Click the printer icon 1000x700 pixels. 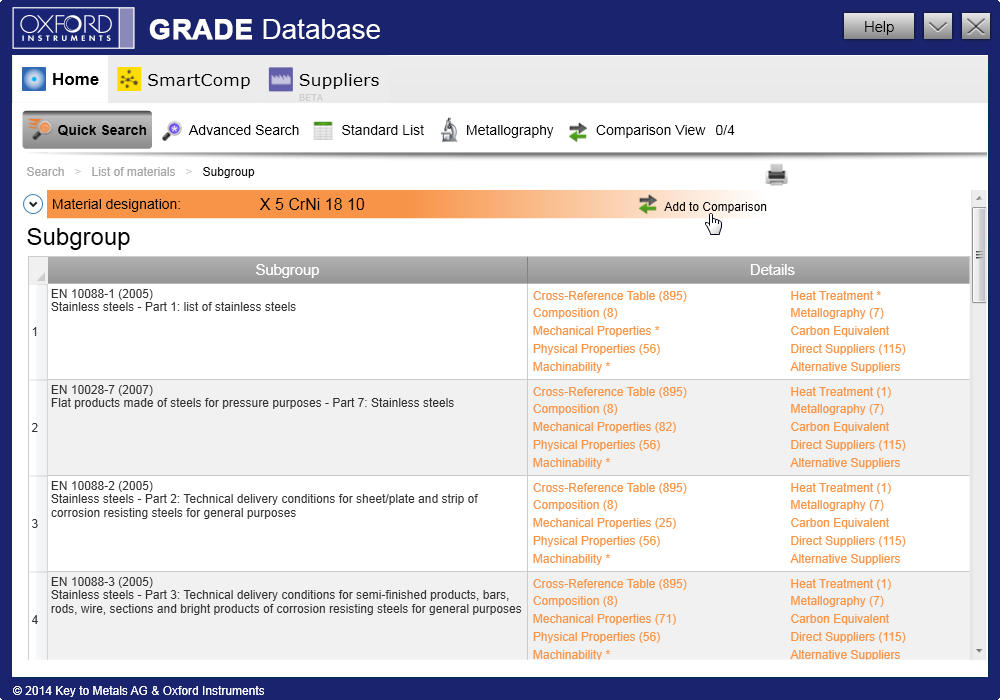[777, 175]
